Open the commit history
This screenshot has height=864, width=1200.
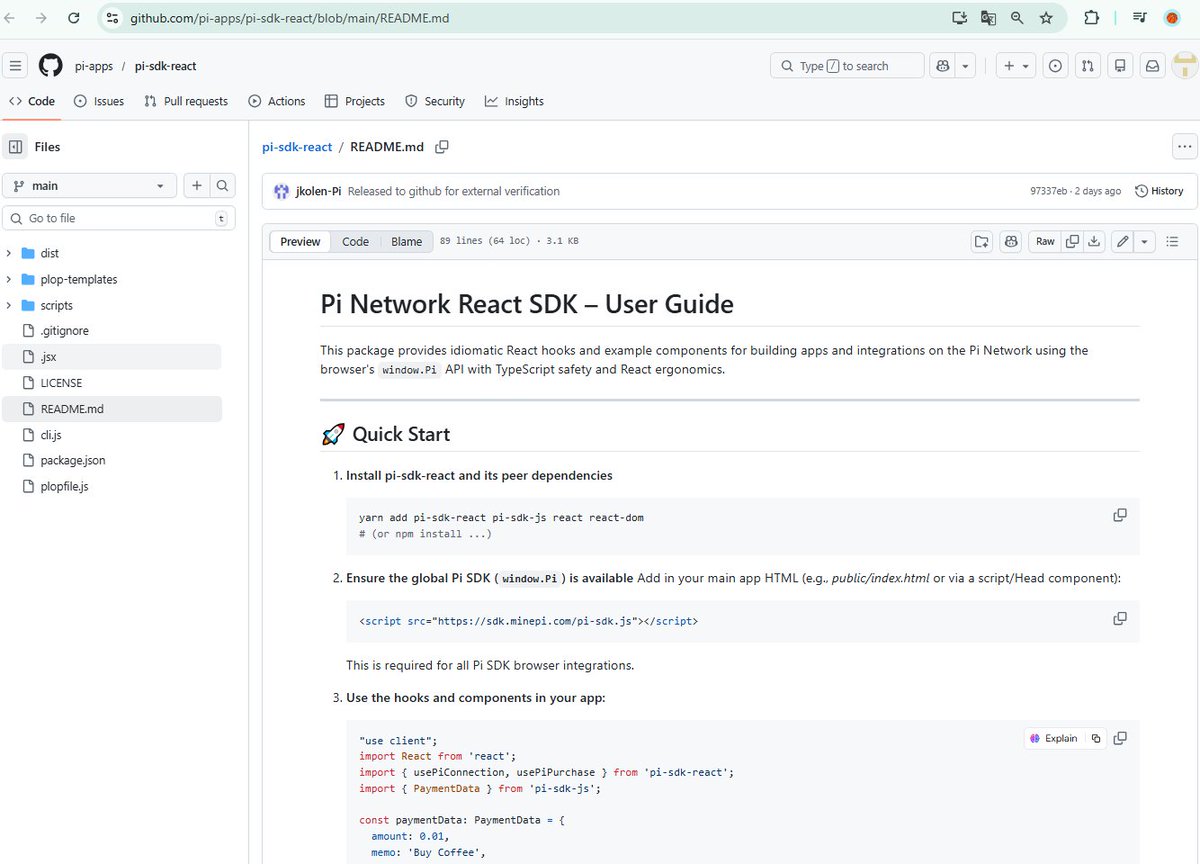tap(1157, 191)
